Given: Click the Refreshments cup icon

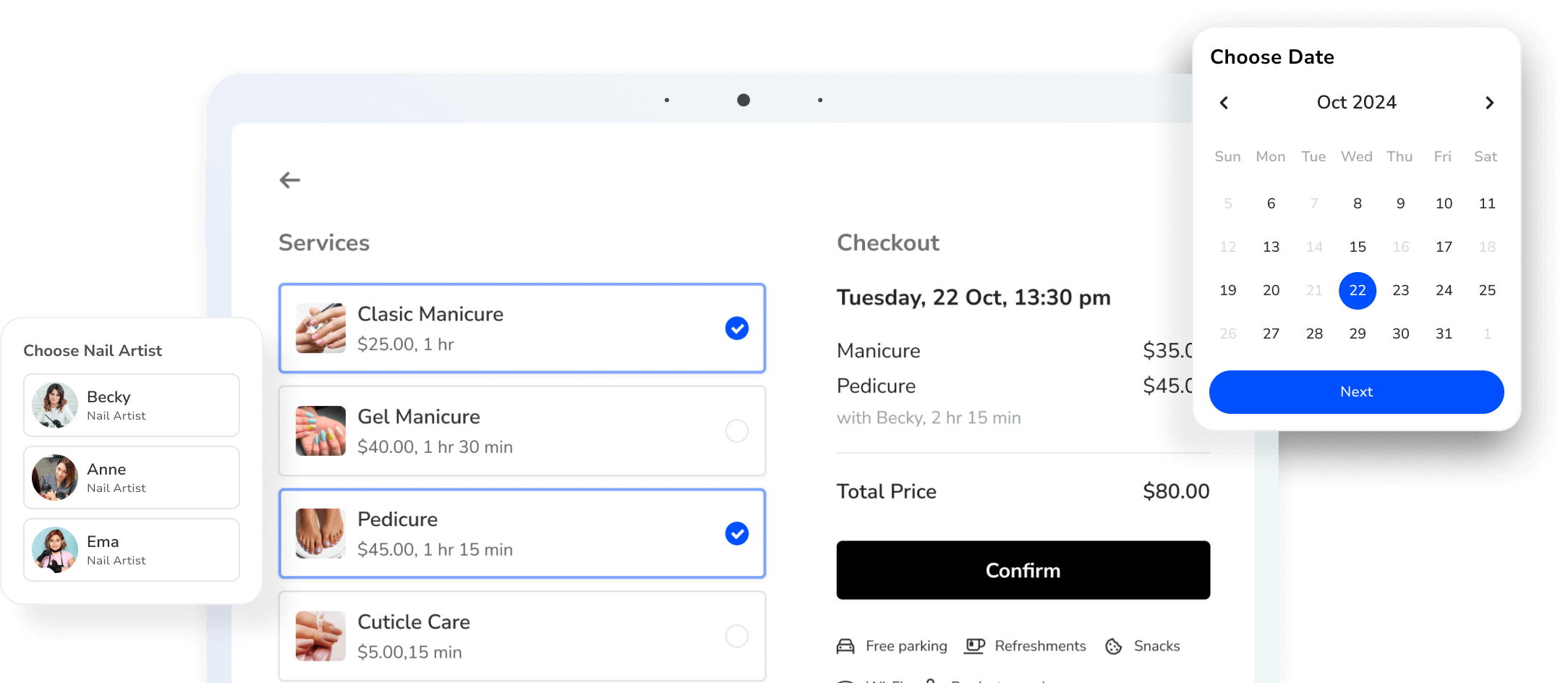Looking at the screenshot, I should (974, 646).
